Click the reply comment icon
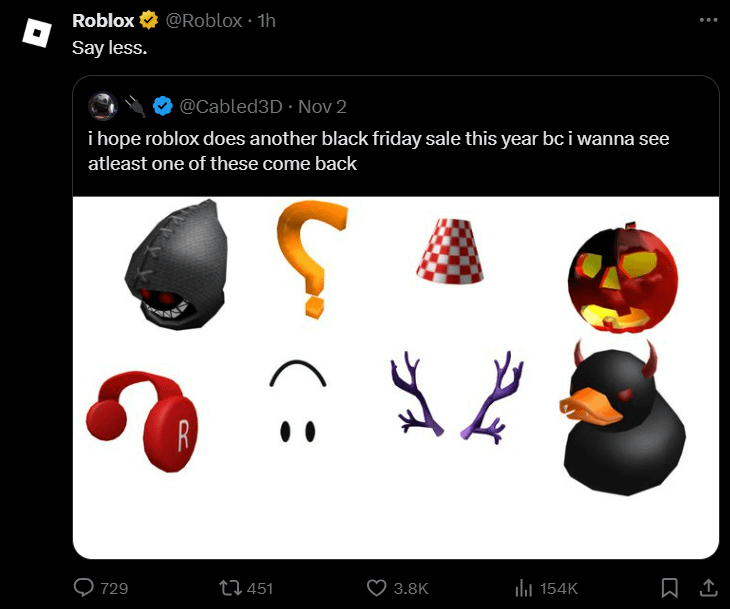This screenshot has width=730, height=609. click(x=86, y=587)
